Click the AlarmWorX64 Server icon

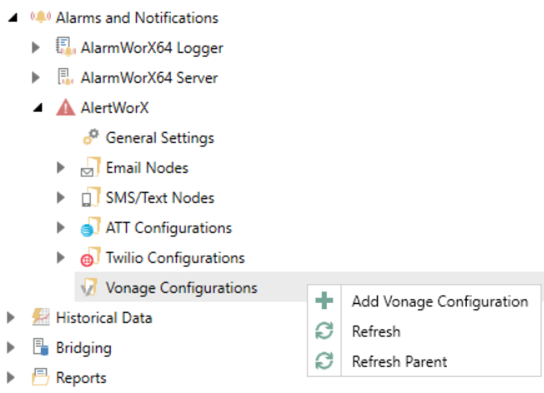tap(66, 77)
